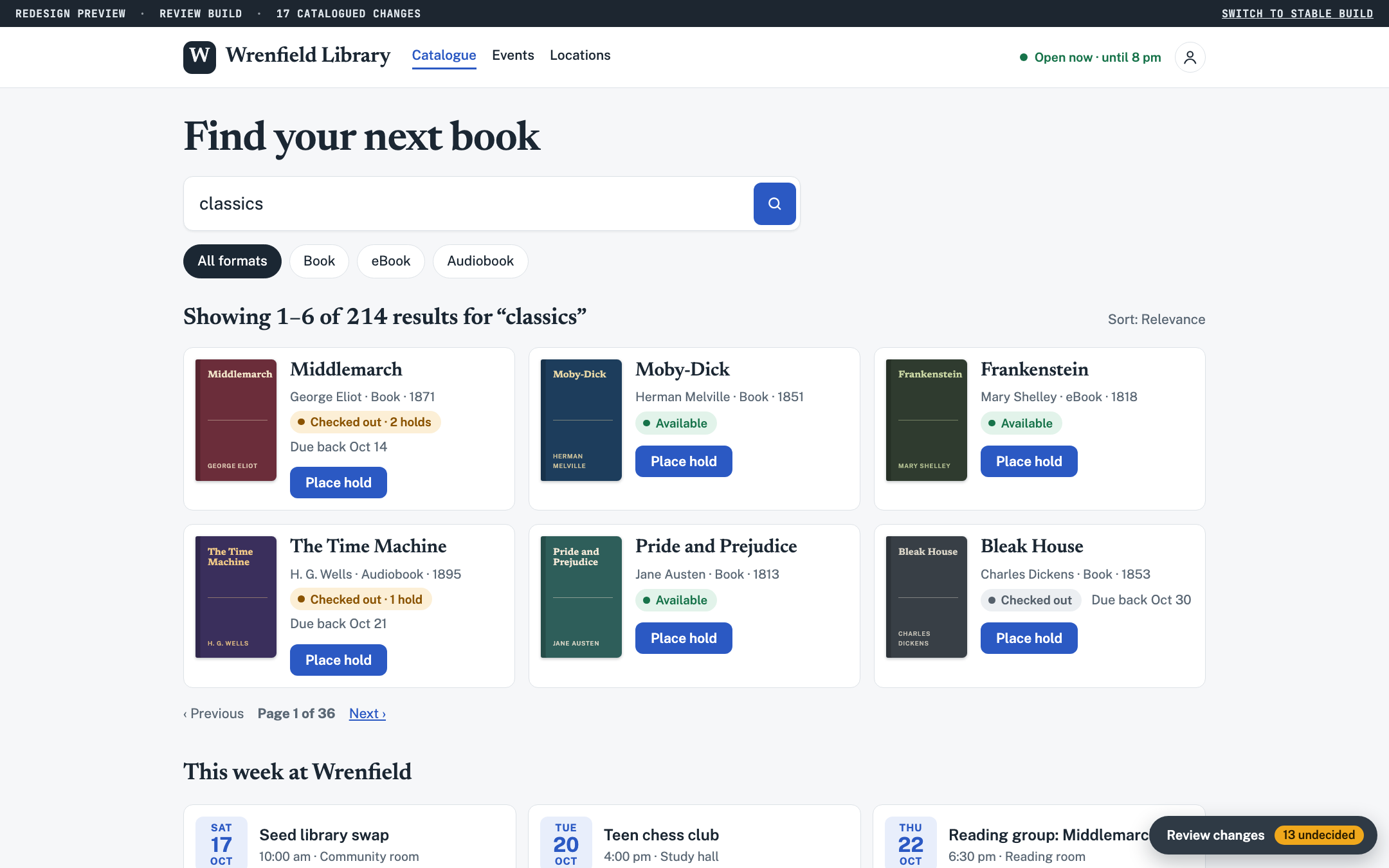The width and height of the screenshot is (1389, 868).
Task: Click the Previous page link
Action: point(213,714)
